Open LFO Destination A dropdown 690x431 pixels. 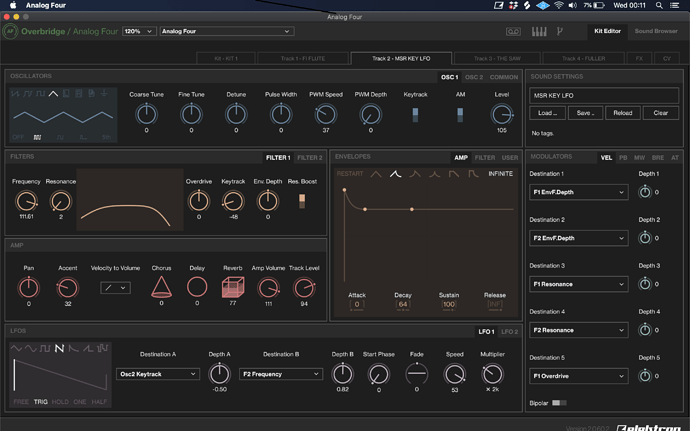158,374
